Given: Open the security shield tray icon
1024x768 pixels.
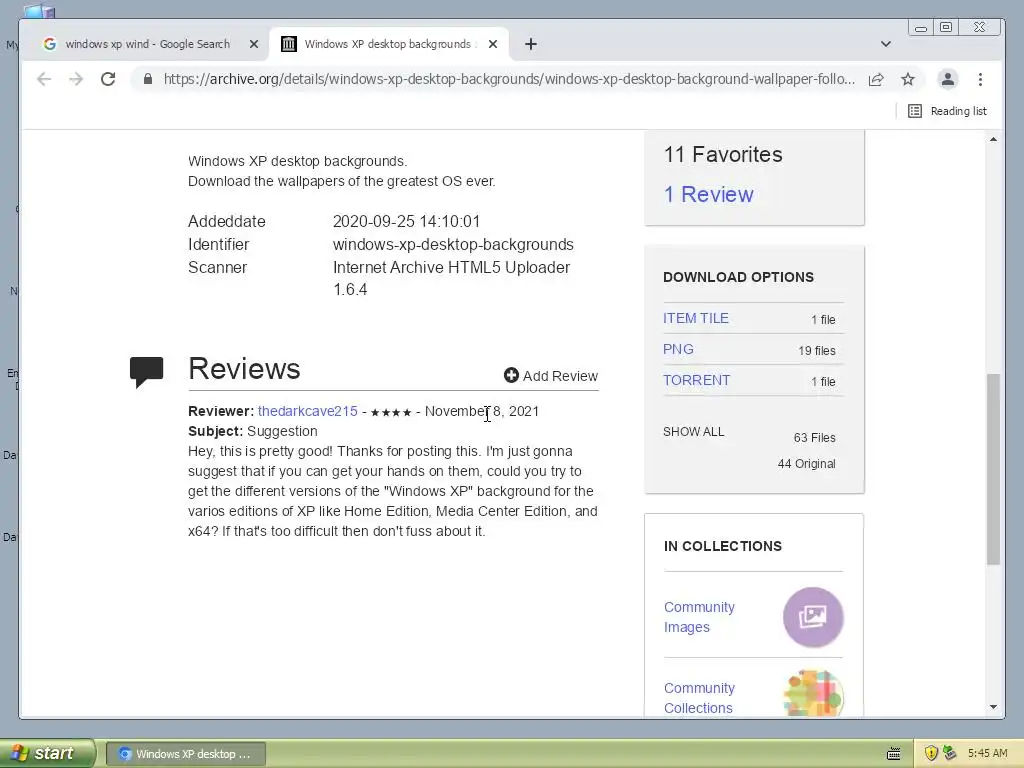Looking at the screenshot, I should pyautogui.click(x=931, y=753).
